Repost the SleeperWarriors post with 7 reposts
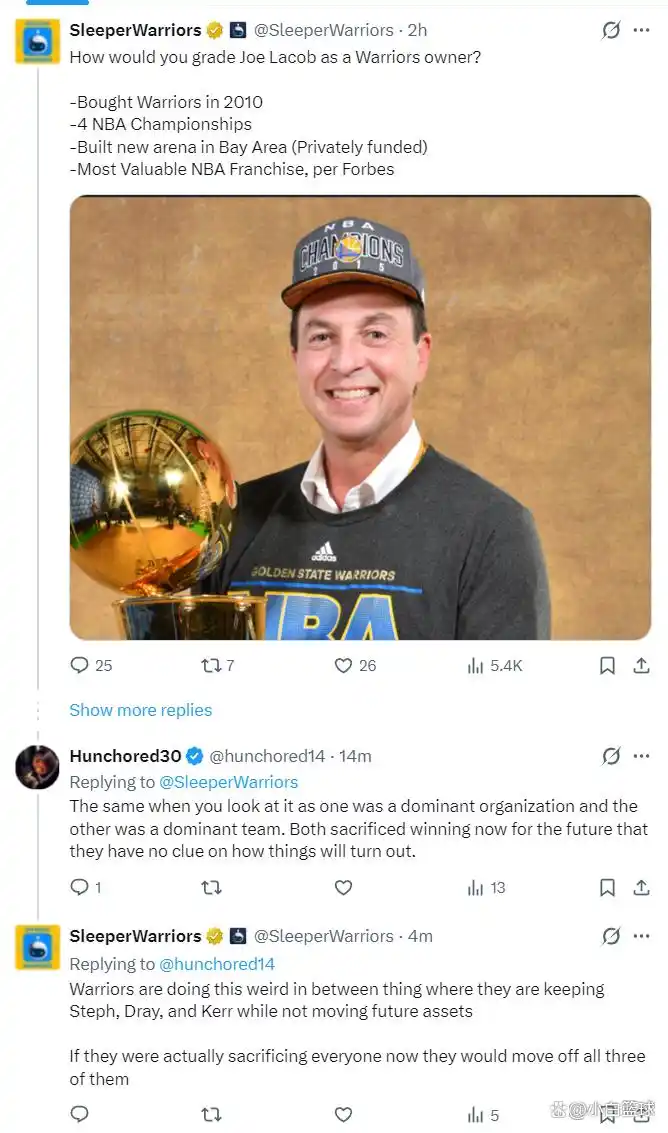 click(x=211, y=665)
